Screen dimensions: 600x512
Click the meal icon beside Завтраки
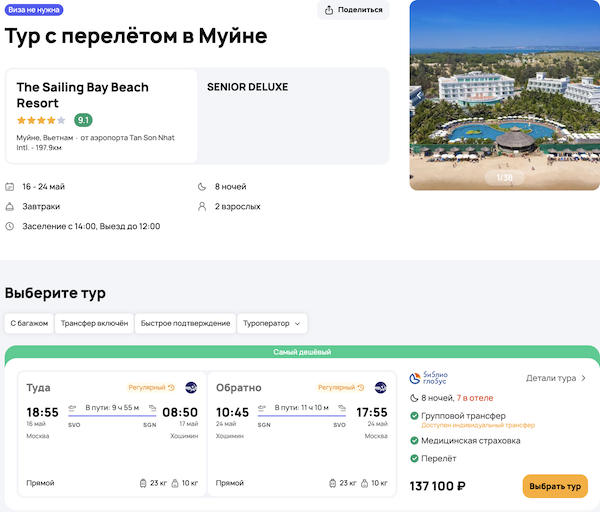coord(10,207)
